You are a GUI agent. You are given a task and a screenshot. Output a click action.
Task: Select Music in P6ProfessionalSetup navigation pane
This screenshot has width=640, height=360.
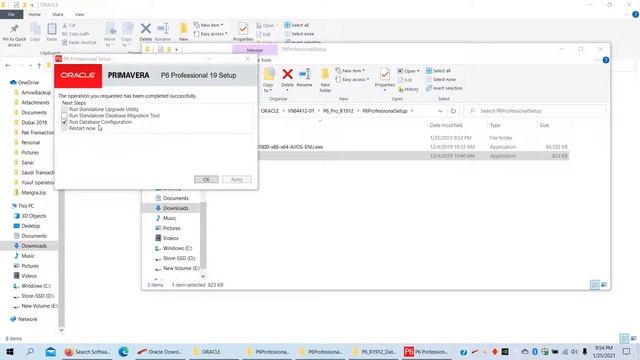click(x=169, y=218)
